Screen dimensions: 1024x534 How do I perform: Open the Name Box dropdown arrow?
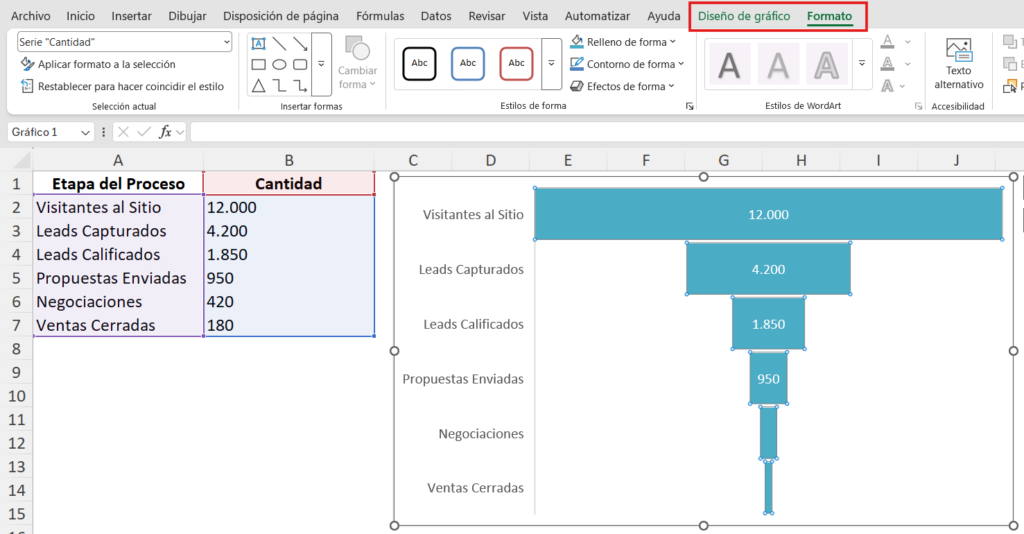point(85,133)
